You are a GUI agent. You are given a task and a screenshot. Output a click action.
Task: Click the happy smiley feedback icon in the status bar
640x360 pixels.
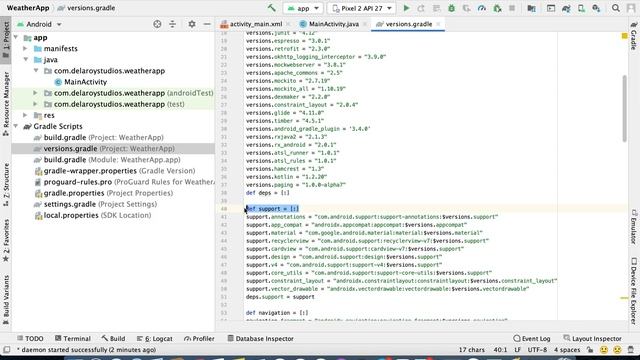pyautogui.click(x=604, y=350)
